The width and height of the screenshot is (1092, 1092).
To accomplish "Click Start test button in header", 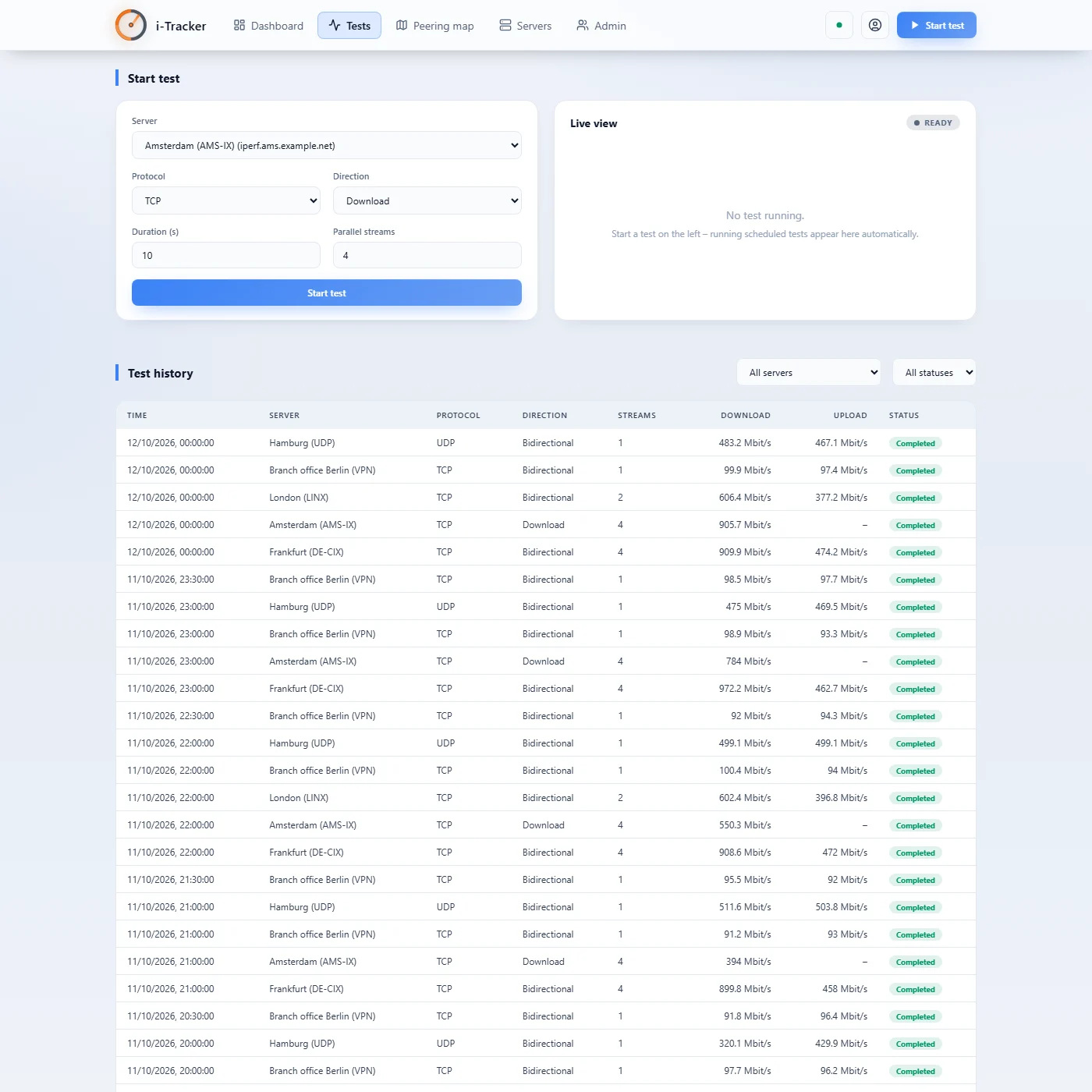I will click(x=936, y=25).
